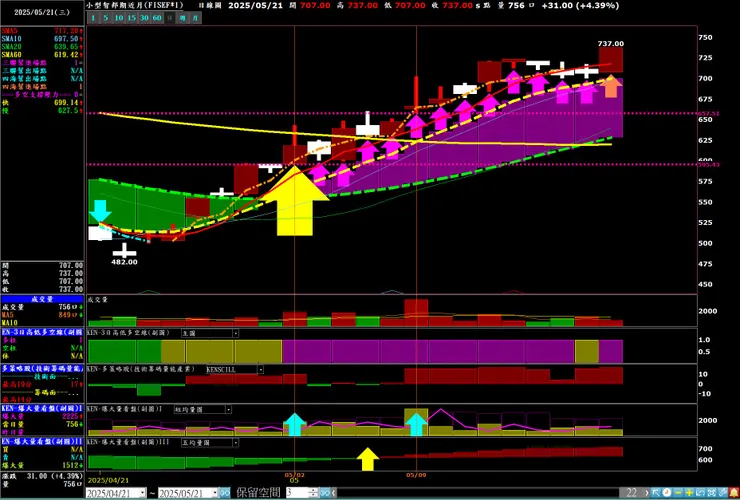Click the alert bell icon at bottom right
Viewport: 740px width, 500px height.
(734, 493)
